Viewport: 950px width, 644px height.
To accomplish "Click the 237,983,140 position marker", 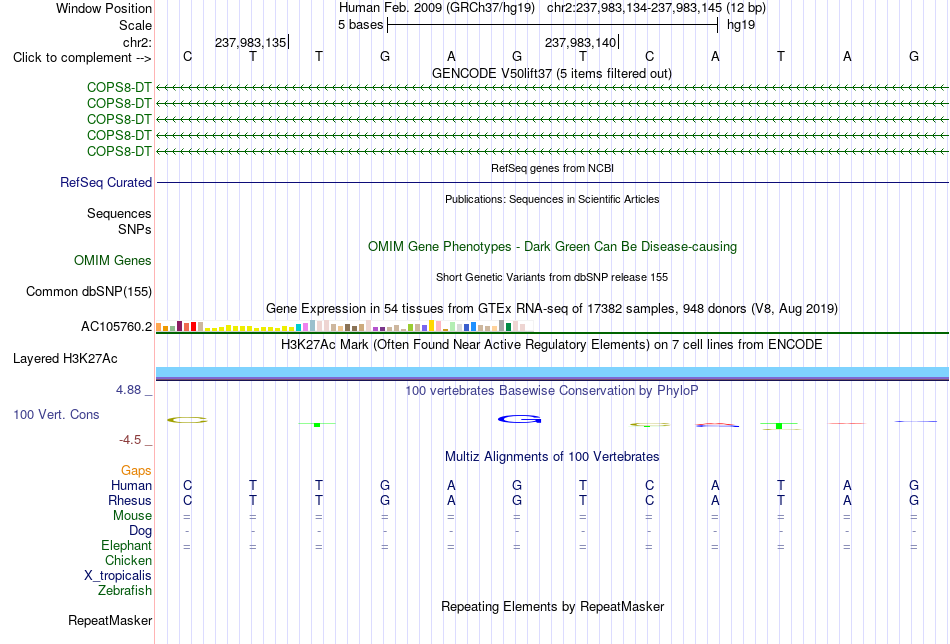I will [x=581, y=42].
